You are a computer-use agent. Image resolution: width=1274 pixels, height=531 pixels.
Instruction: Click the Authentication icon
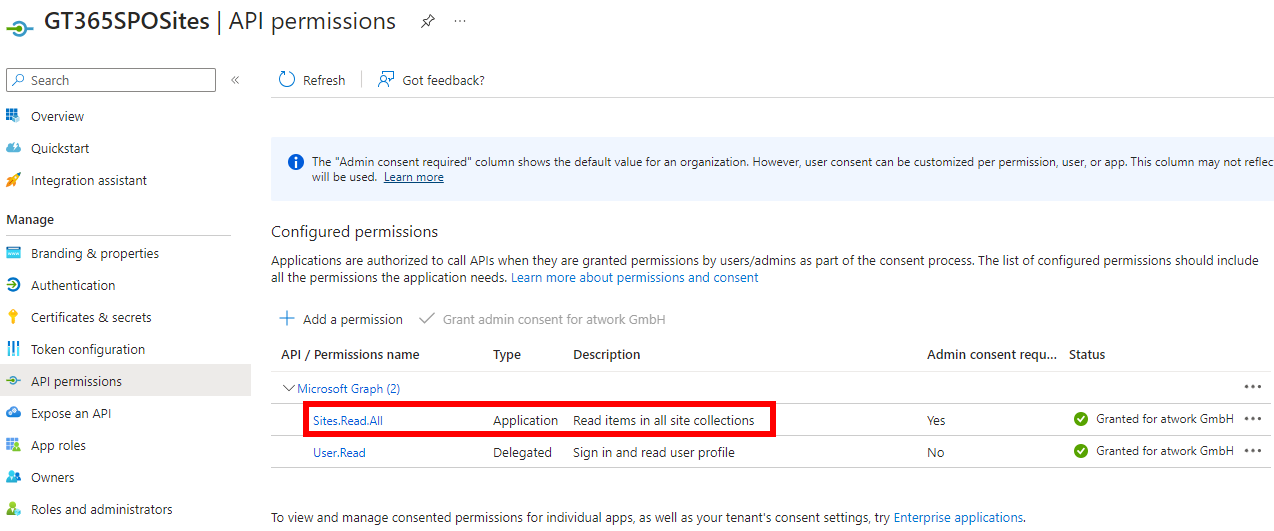click(13, 285)
